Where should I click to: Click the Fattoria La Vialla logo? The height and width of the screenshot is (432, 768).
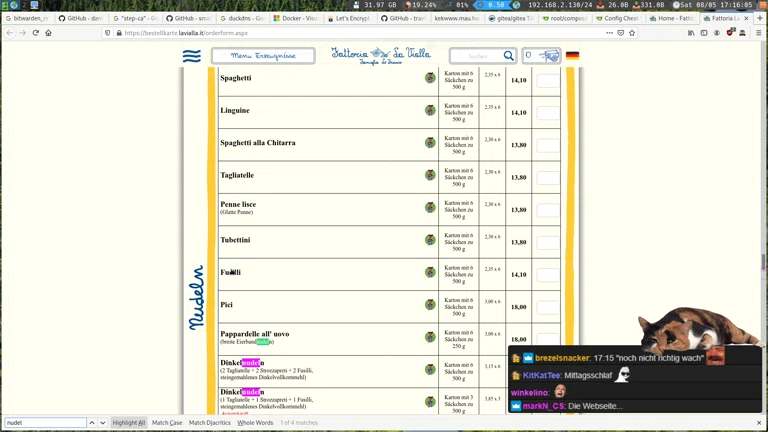pos(381,55)
